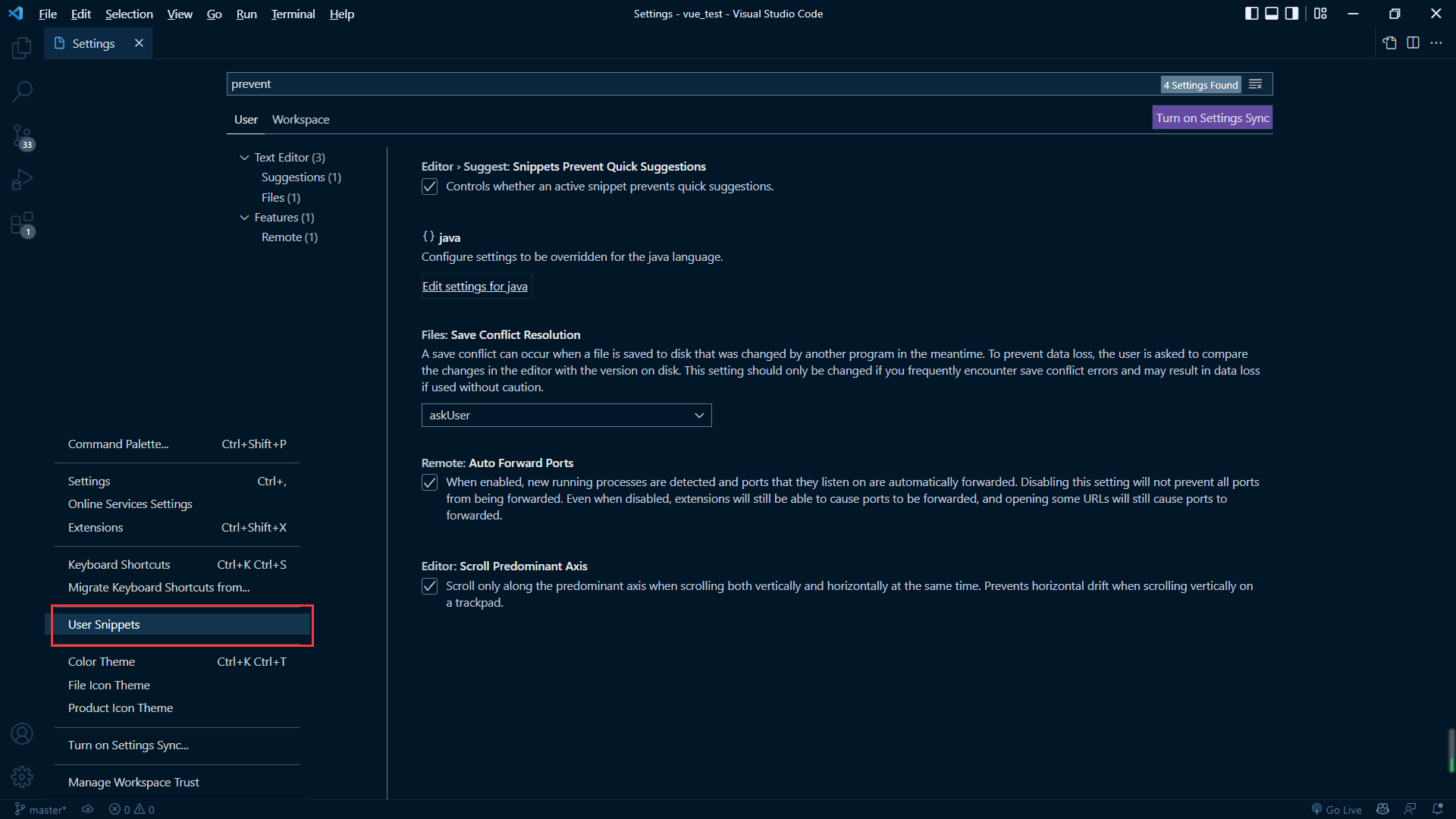Open the Run menu
This screenshot has width=1456, height=819.
coord(246,14)
